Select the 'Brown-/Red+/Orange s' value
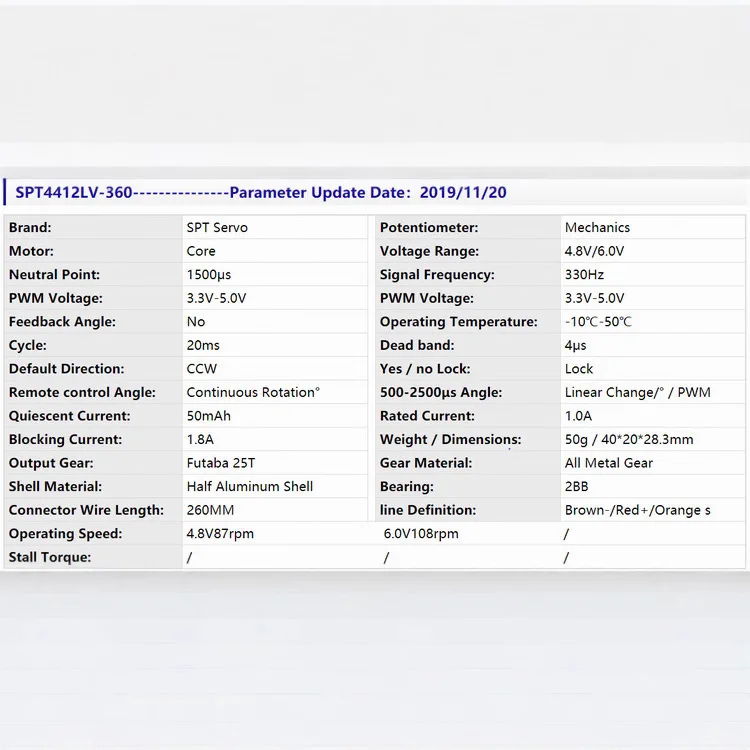Screen dimensions: 750x750 click(x=638, y=509)
